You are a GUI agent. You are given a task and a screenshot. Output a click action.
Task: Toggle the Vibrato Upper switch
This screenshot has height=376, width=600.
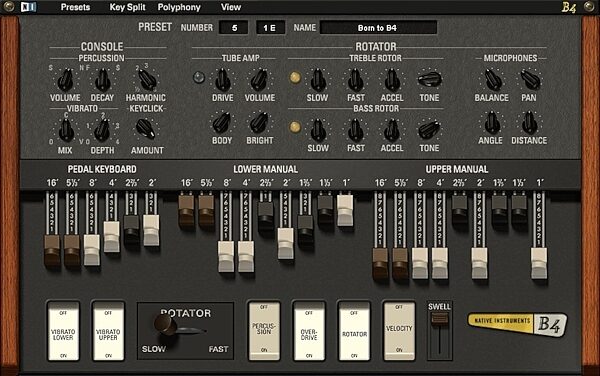(108, 331)
